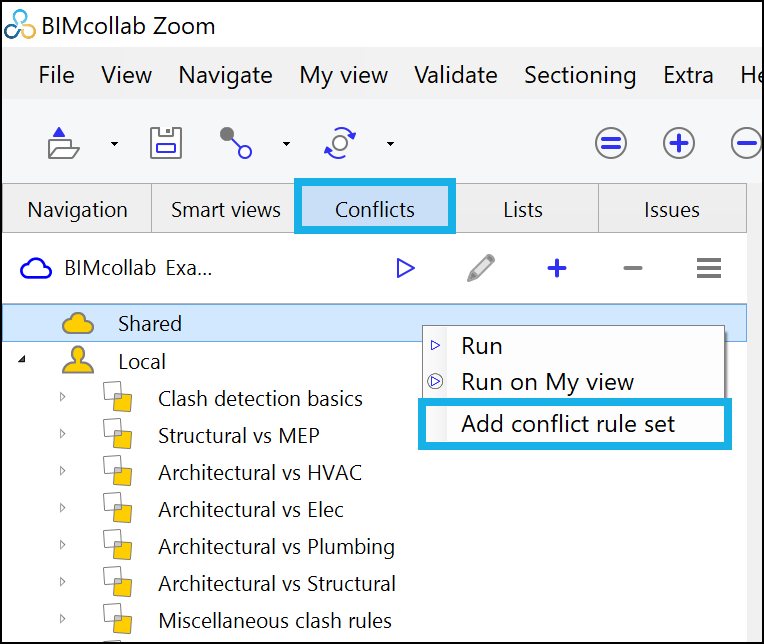Click the Architectural vs HVAC icon

pos(117,471)
